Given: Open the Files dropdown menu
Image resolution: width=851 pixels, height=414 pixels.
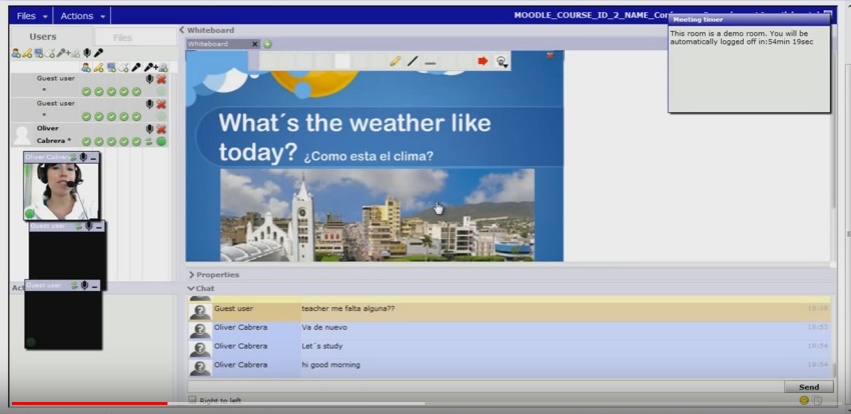Looking at the screenshot, I should click(x=31, y=16).
